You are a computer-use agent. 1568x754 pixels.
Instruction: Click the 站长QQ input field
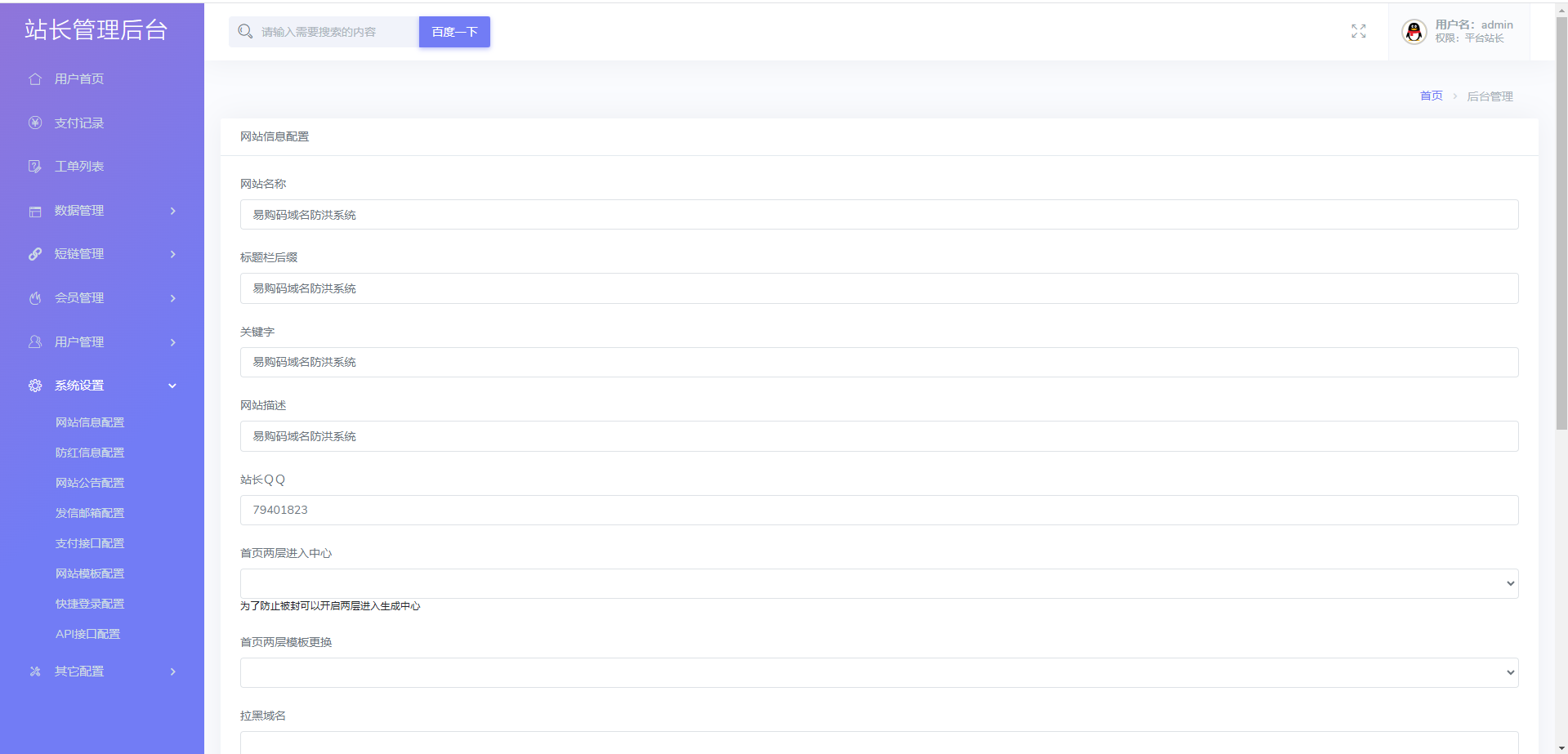[x=878, y=510]
